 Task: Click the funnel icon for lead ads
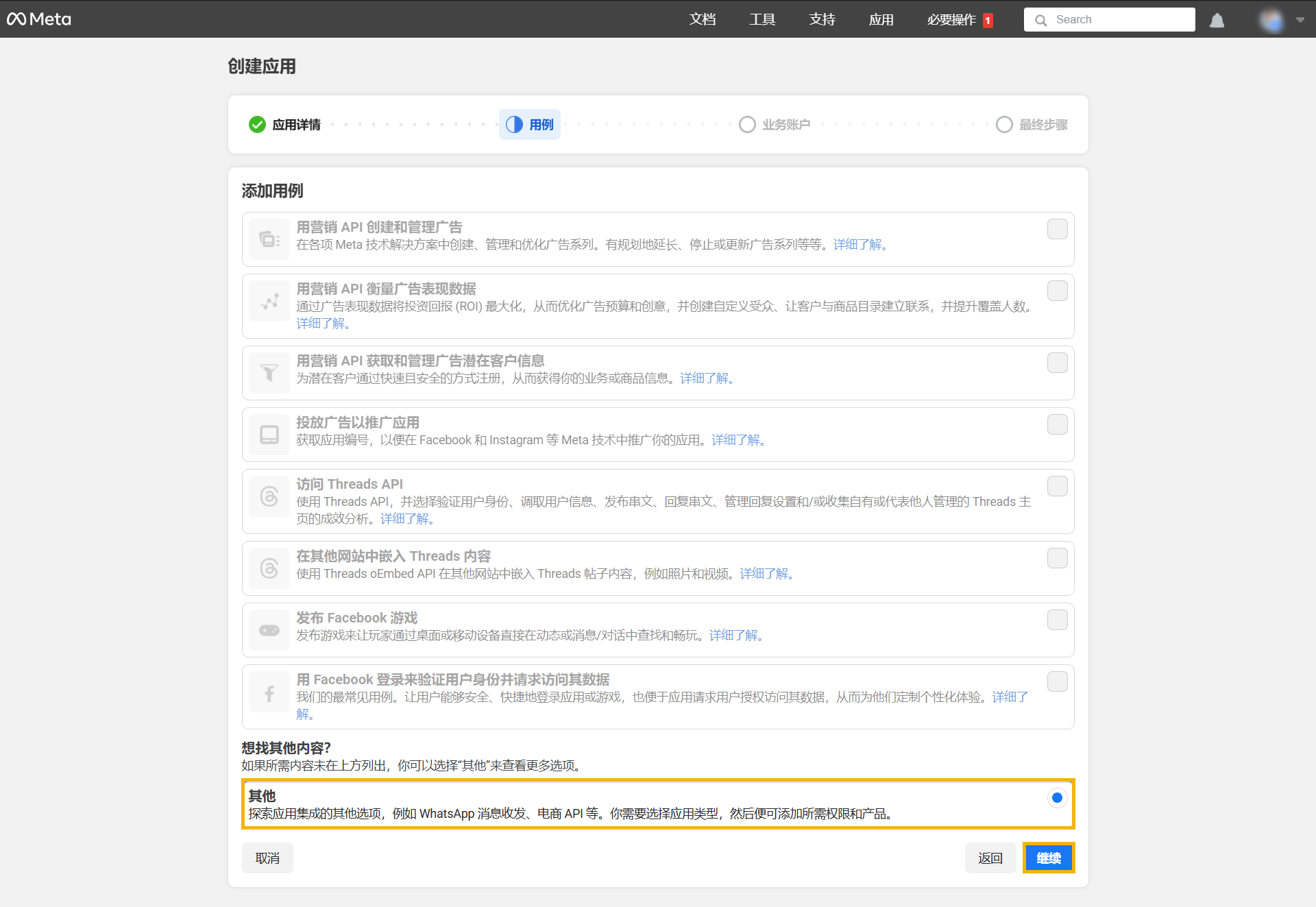[269, 373]
